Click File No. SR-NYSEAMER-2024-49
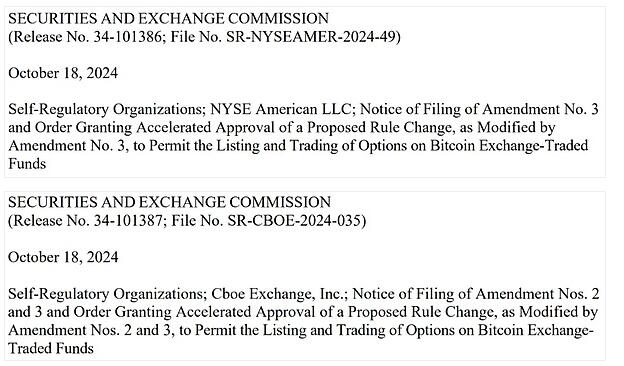Image resolution: width=624 pixels, height=366 pixels. click(x=283, y=37)
